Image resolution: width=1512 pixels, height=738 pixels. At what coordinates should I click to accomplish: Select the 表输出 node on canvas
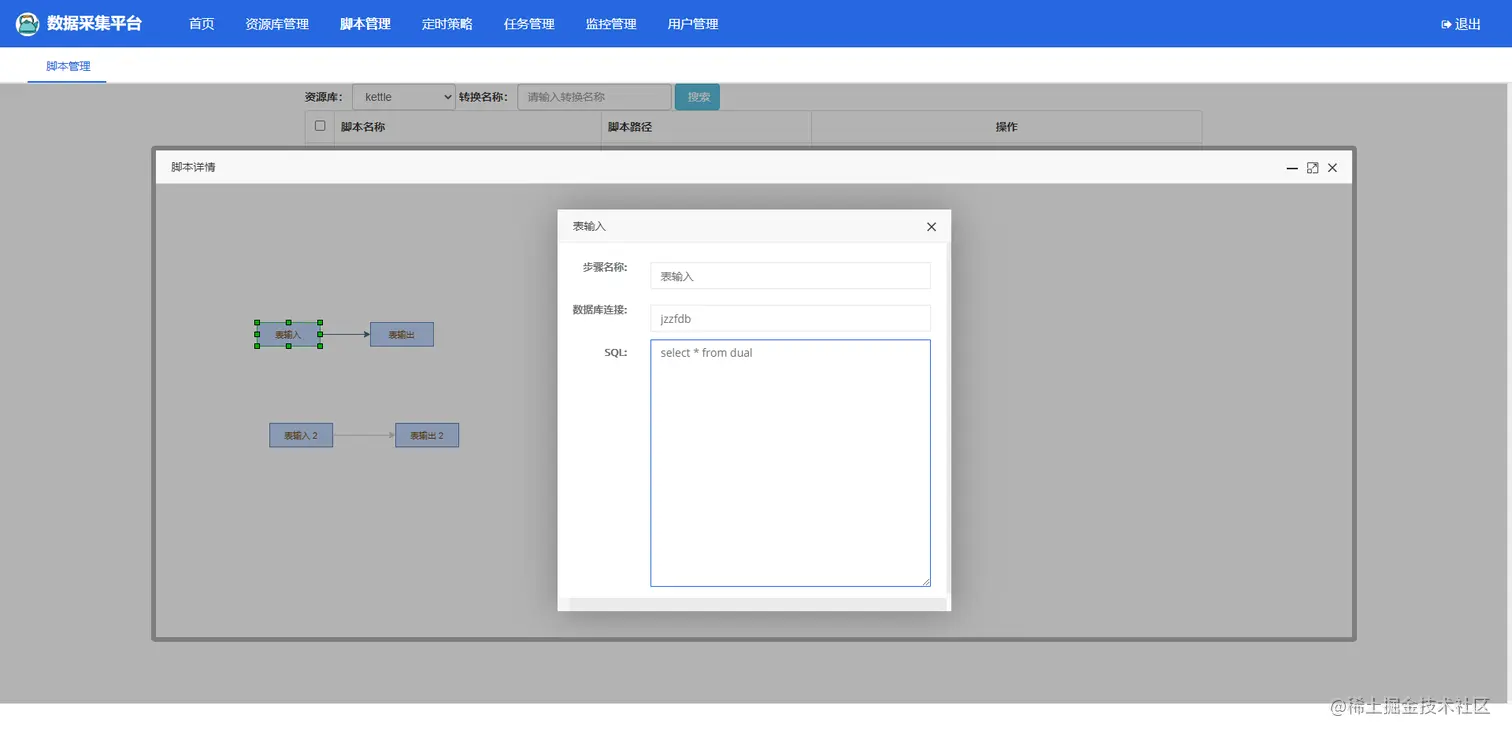pos(402,335)
